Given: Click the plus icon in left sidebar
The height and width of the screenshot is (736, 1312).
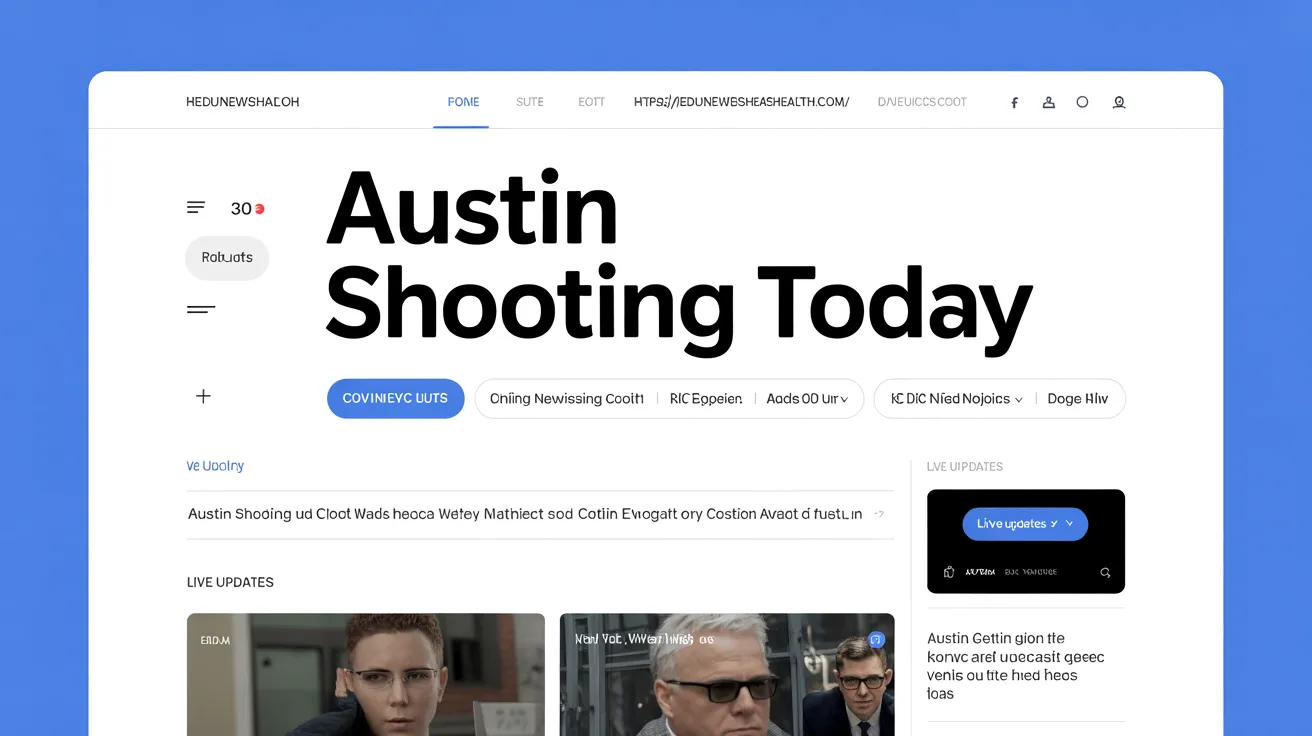Looking at the screenshot, I should coord(203,396).
